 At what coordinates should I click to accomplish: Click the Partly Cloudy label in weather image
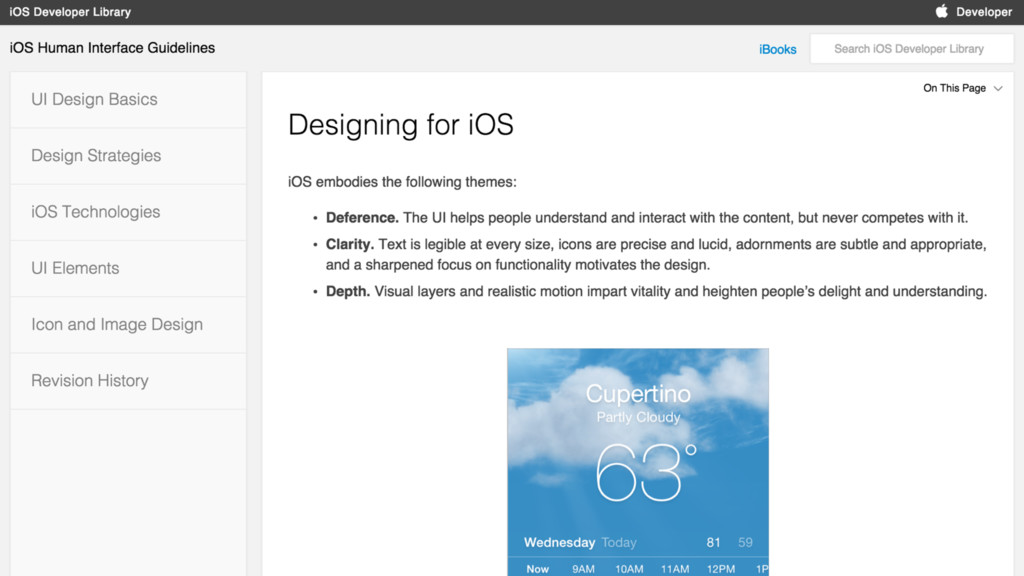point(638,417)
